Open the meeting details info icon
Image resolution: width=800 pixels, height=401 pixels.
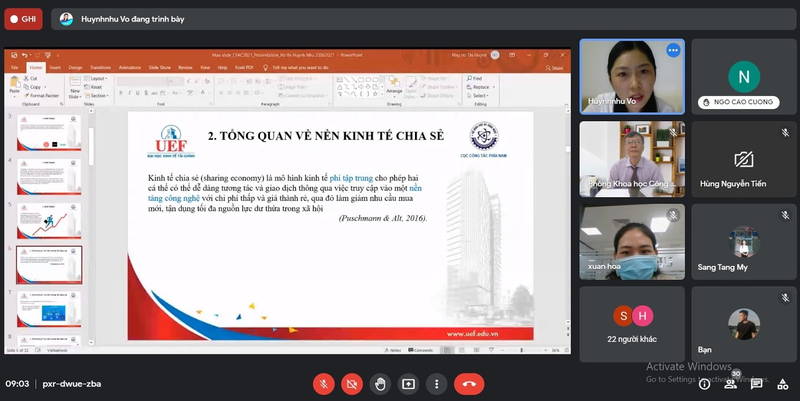pyautogui.click(x=704, y=383)
